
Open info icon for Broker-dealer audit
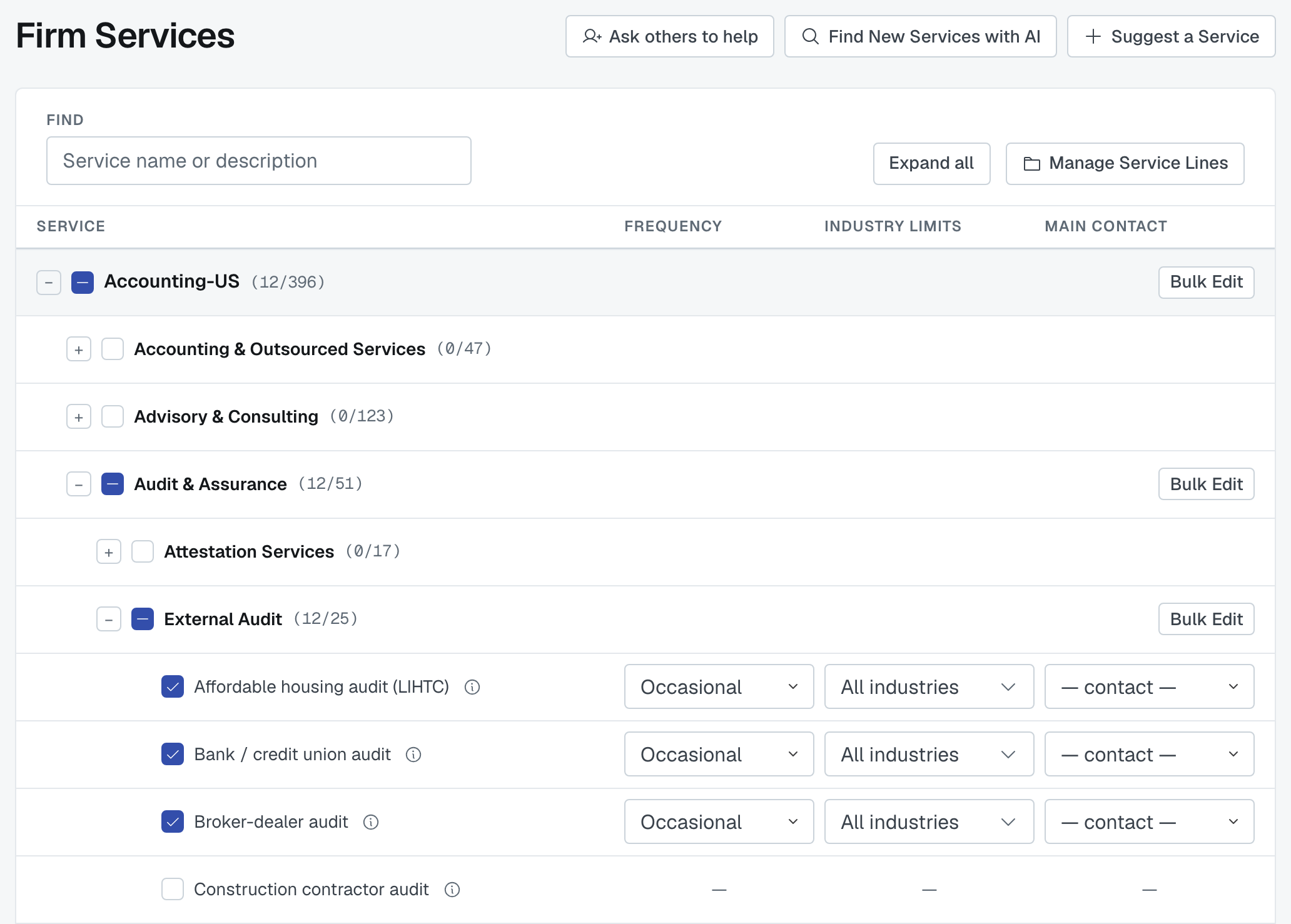coord(371,822)
